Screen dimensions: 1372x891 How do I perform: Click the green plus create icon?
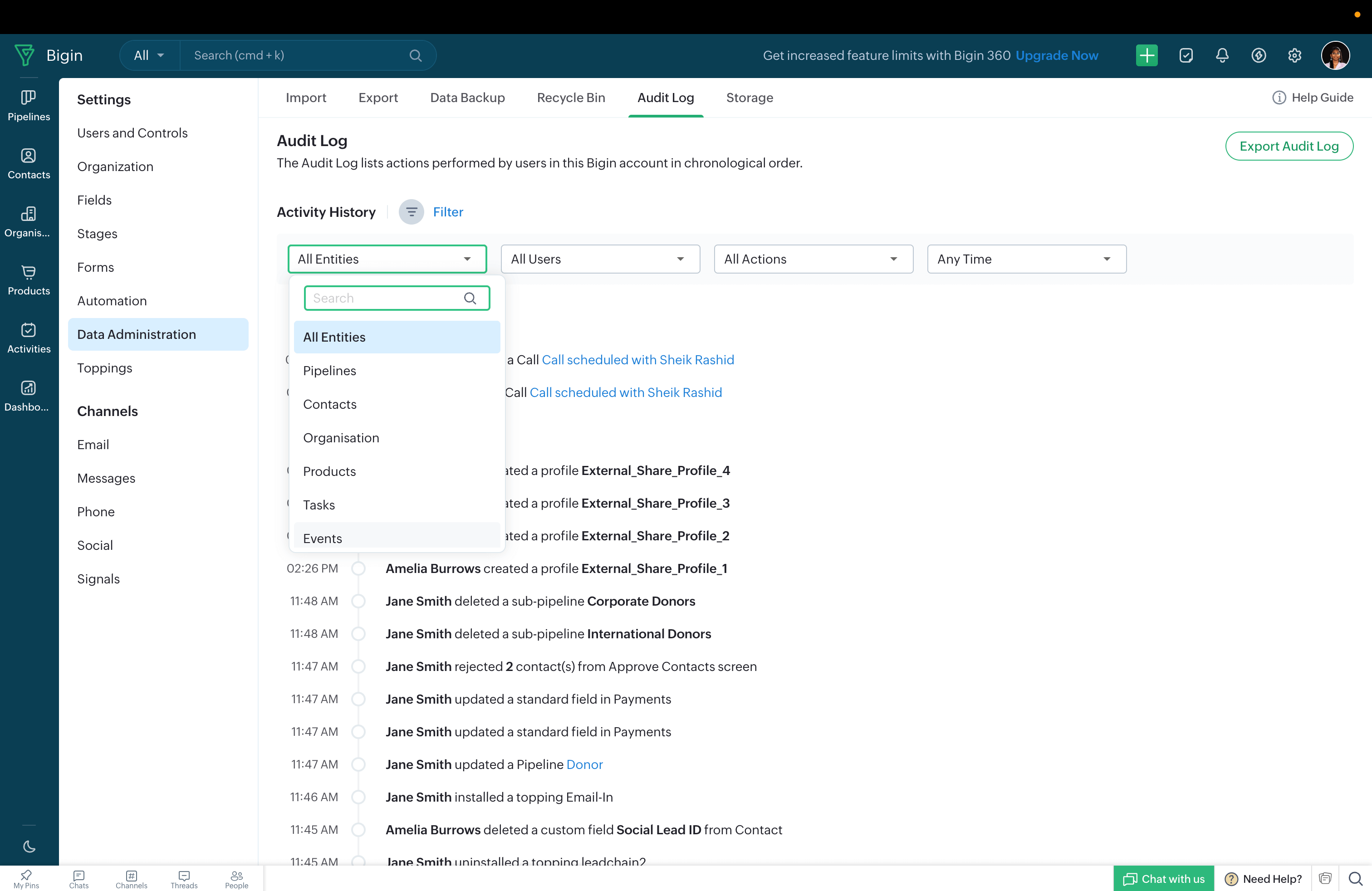click(x=1146, y=55)
